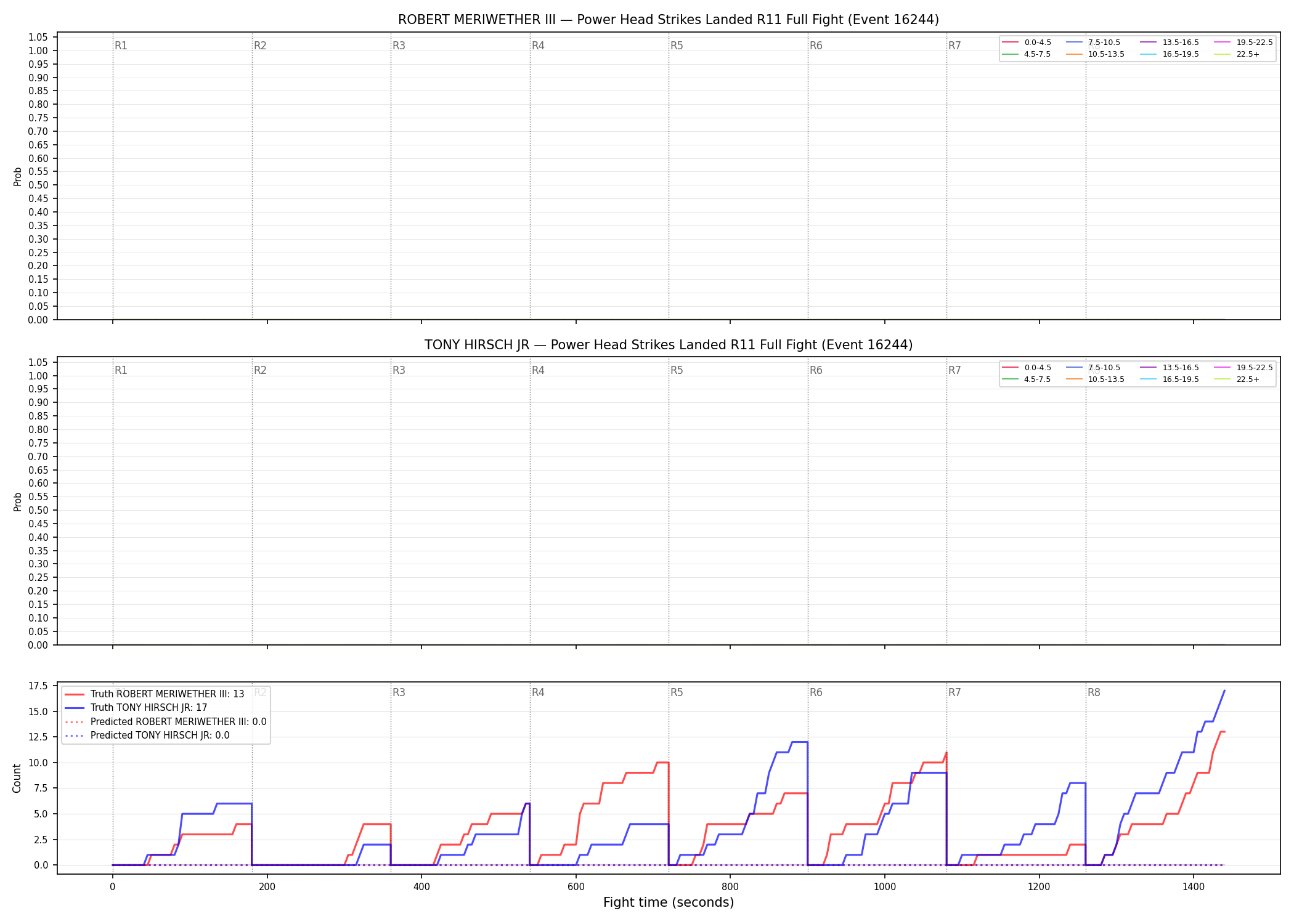Image resolution: width=1294 pixels, height=924 pixels.
Task: Click R8 round label in Count chart
Action: (x=1094, y=692)
